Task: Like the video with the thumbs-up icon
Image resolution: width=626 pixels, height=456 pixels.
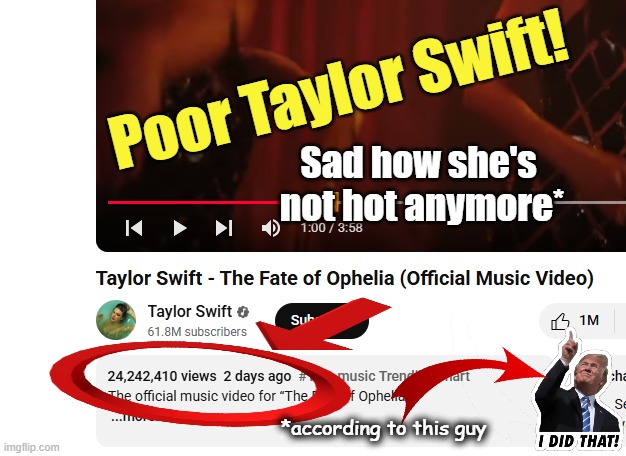Action: coord(560,321)
